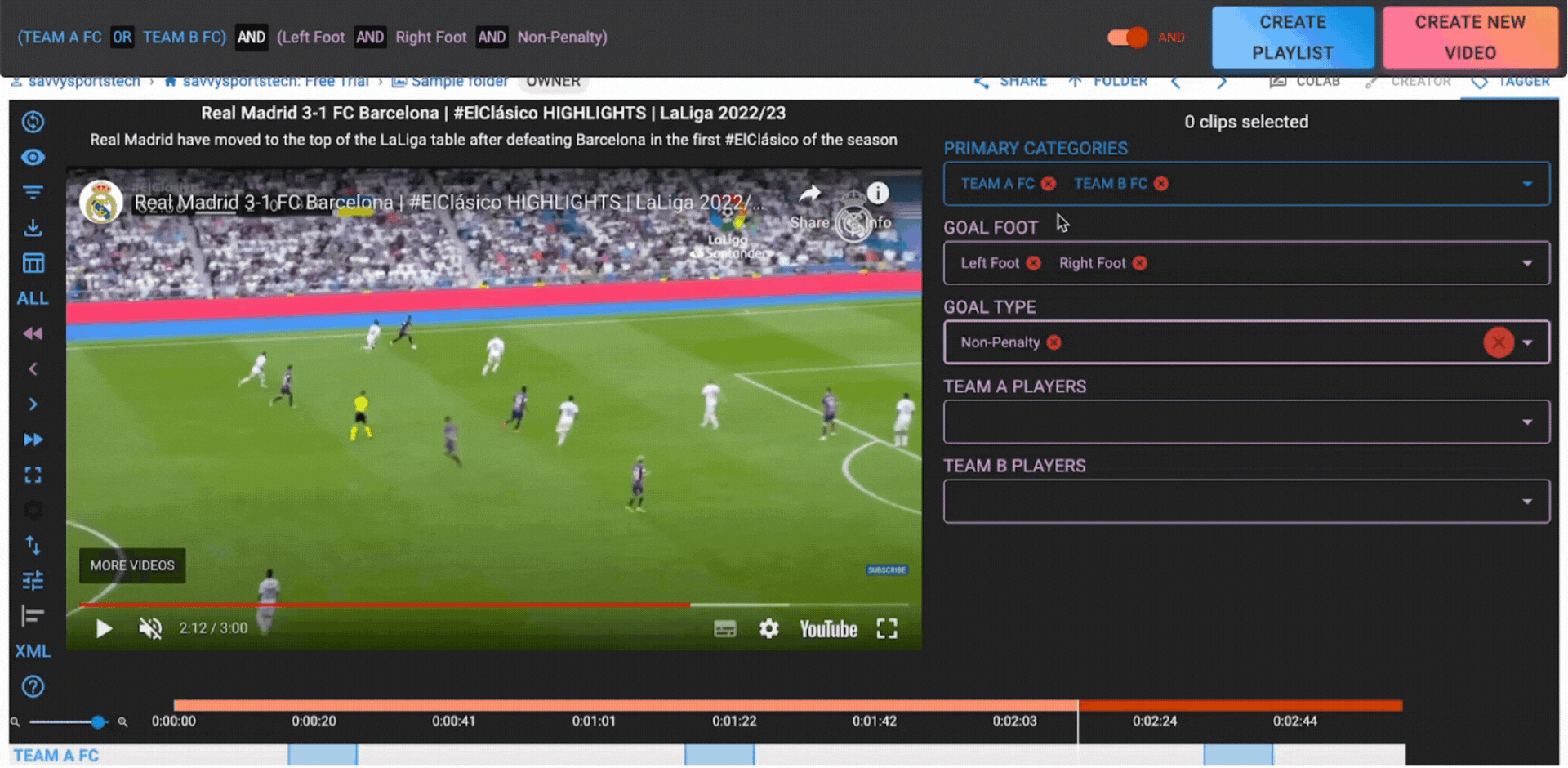
Task: Open the Team A Players dropdown
Action: (x=1246, y=422)
